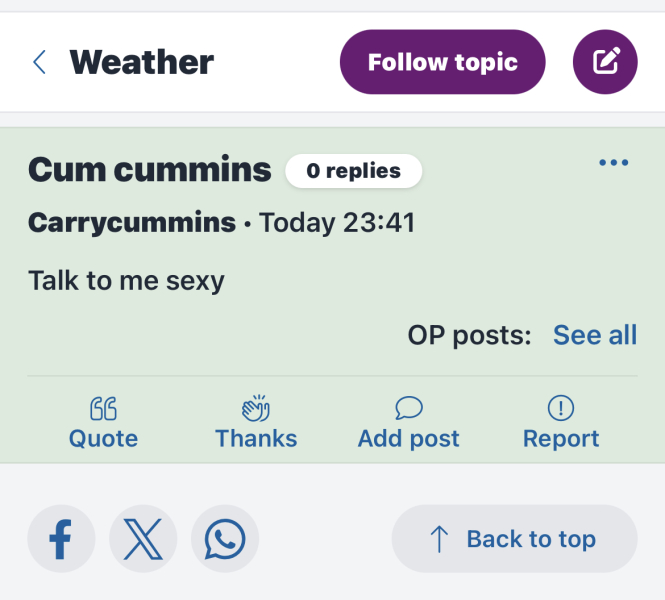
Task: Click the post body text
Action: coord(126,280)
